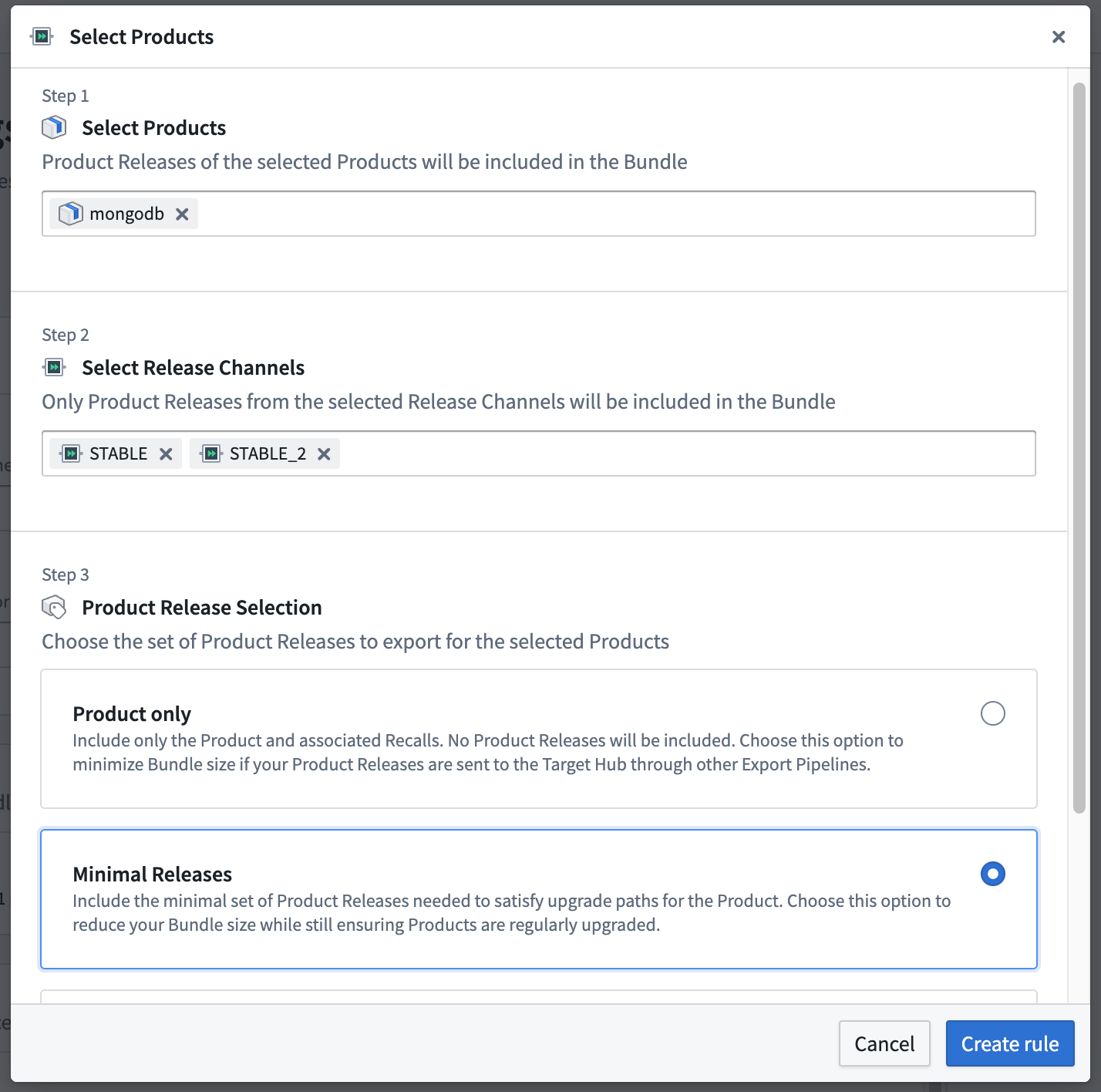Click the Step 1 label
The width and height of the screenshot is (1101, 1092).
coord(66,96)
